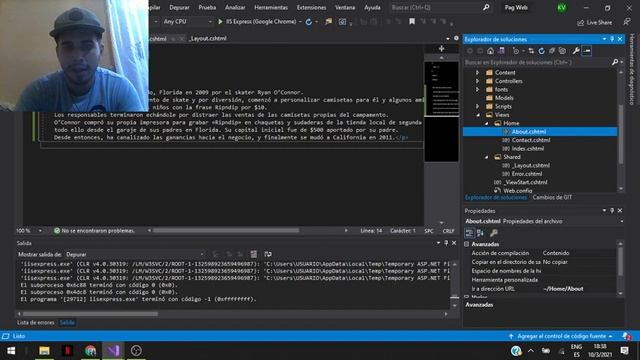Switch to Lista de errores tab
Screen dimensions: 640x360
coord(36,322)
